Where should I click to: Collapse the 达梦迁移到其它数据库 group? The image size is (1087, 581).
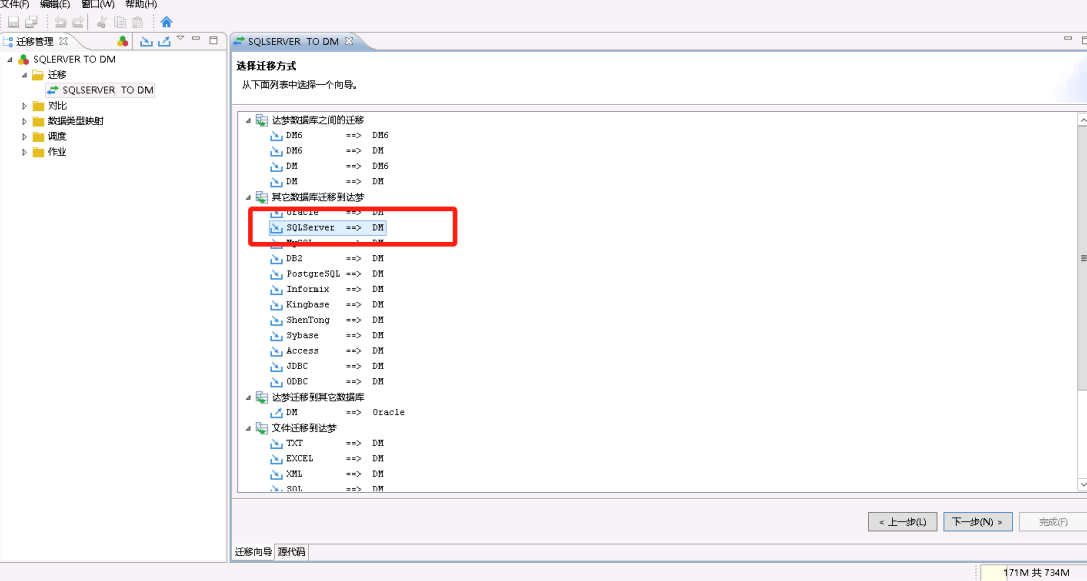[x=248, y=397]
